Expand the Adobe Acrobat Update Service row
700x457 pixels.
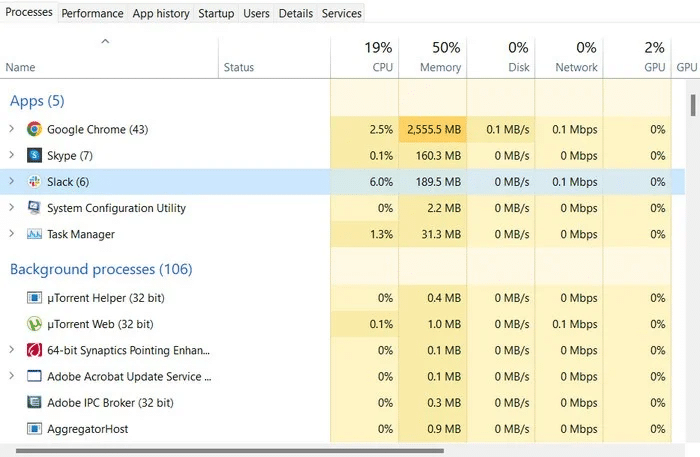click(x=12, y=376)
